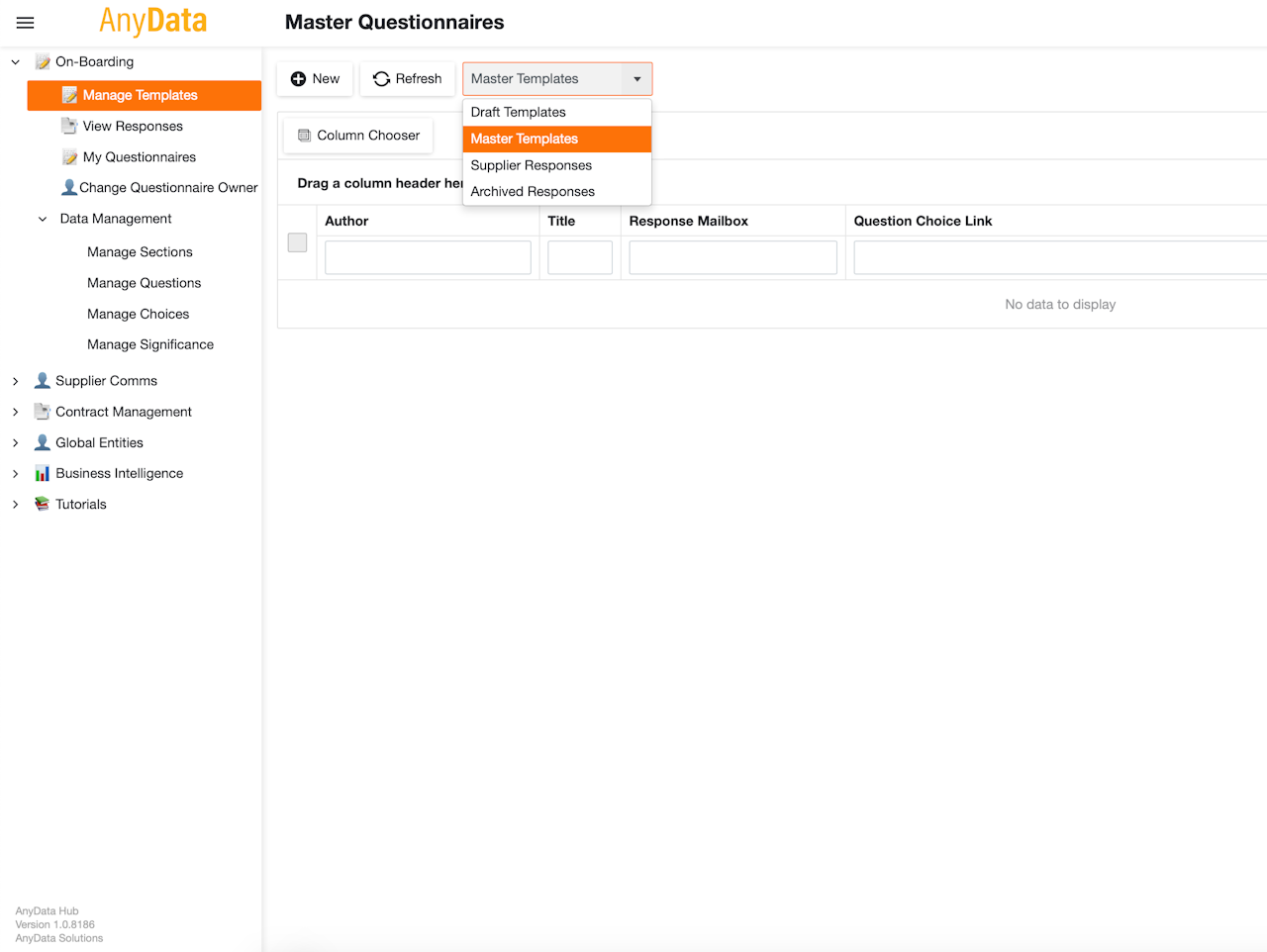Expand the Supplier Comms section
1267x952 pixels.
point(16,381)
